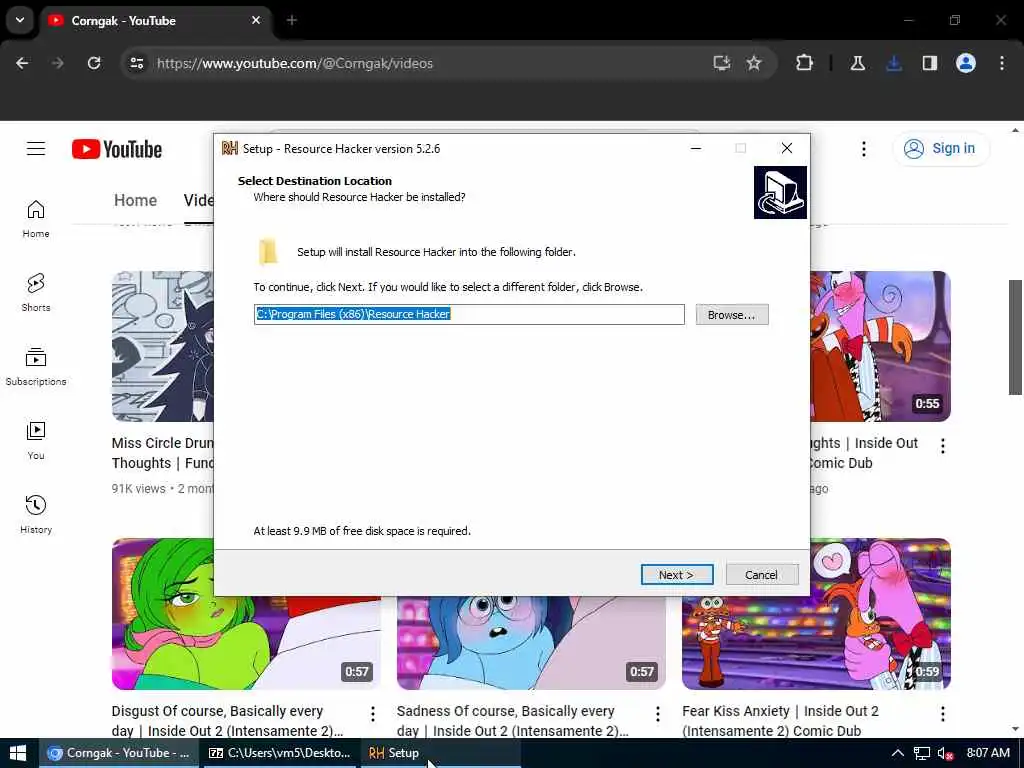The height and width of the screenshot is (768, 1024).
Task: Click Sign in on YouTube
Action: (940, 148)
